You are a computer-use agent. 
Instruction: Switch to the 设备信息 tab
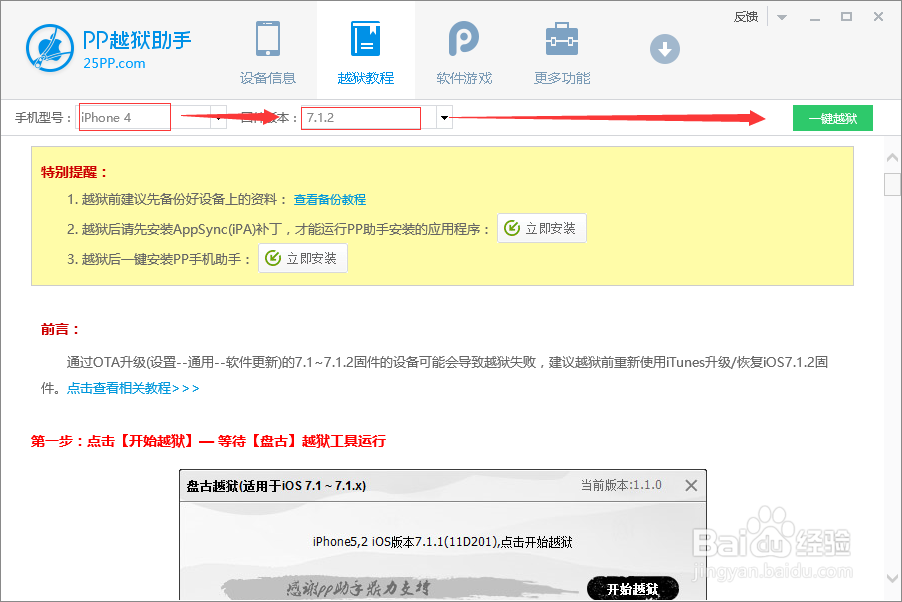(267, 78)
